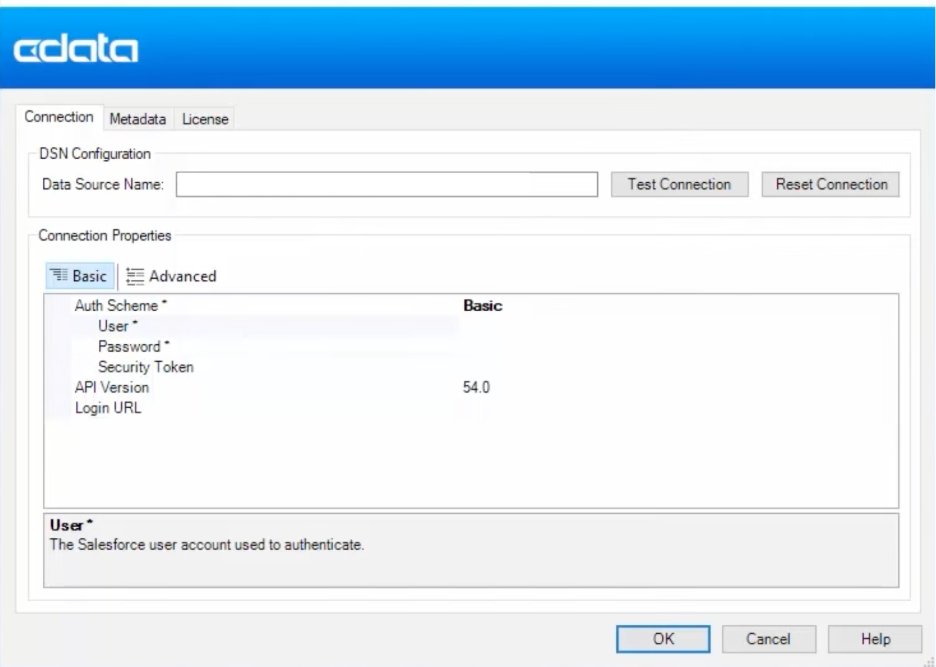The image size is (936, 667).
Task: Click the API Version value 54.0
Action: pos(476,387)
